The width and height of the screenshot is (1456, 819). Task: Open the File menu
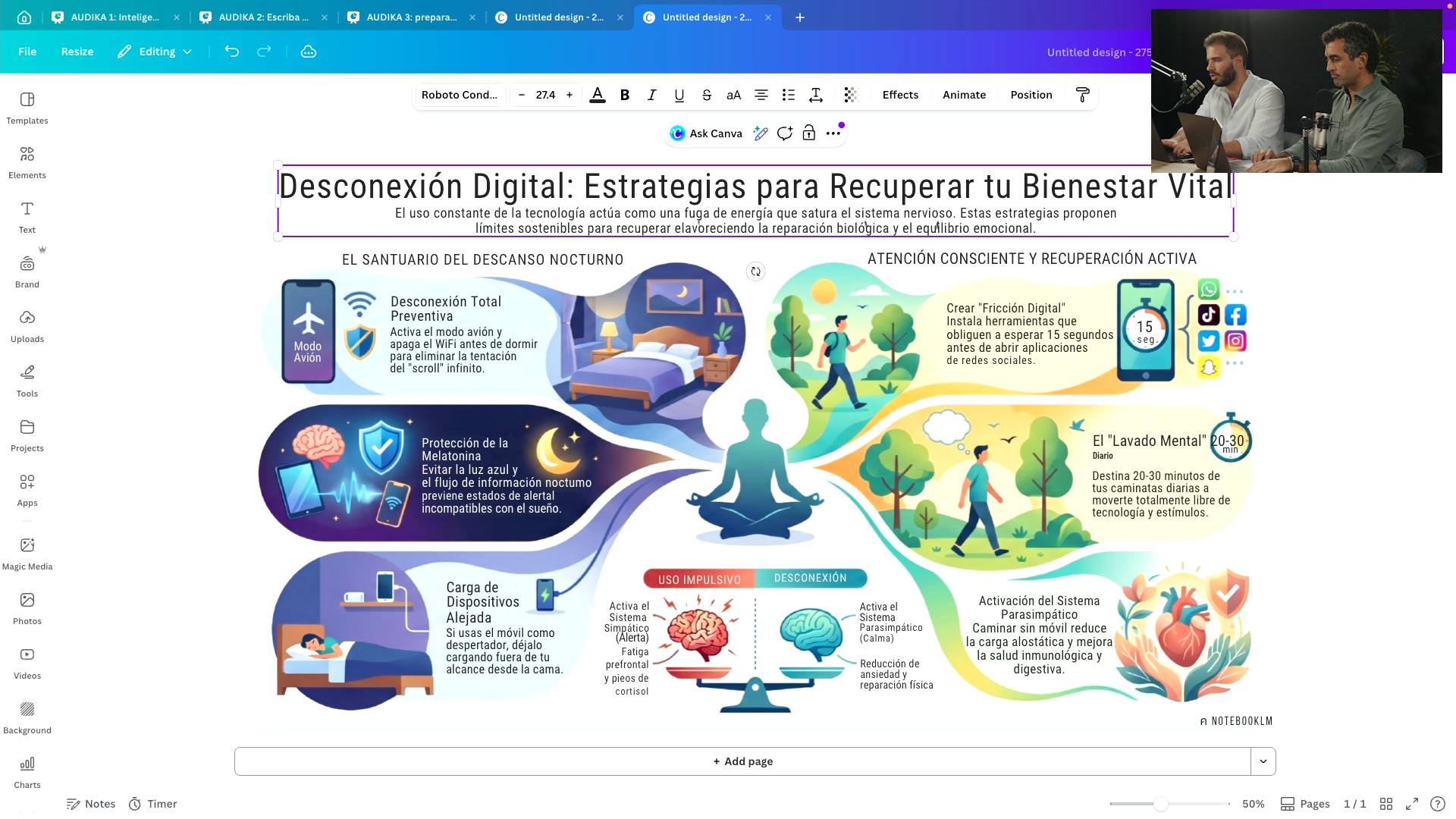(27, 52)
